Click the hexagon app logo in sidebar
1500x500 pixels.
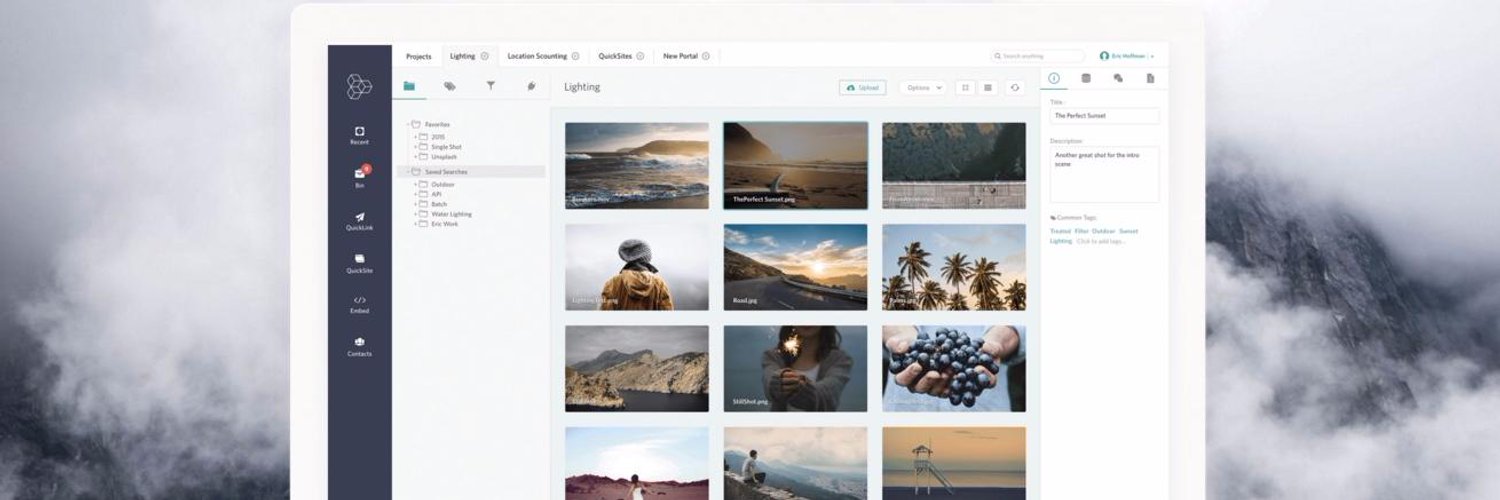click(x=359, y=87)
